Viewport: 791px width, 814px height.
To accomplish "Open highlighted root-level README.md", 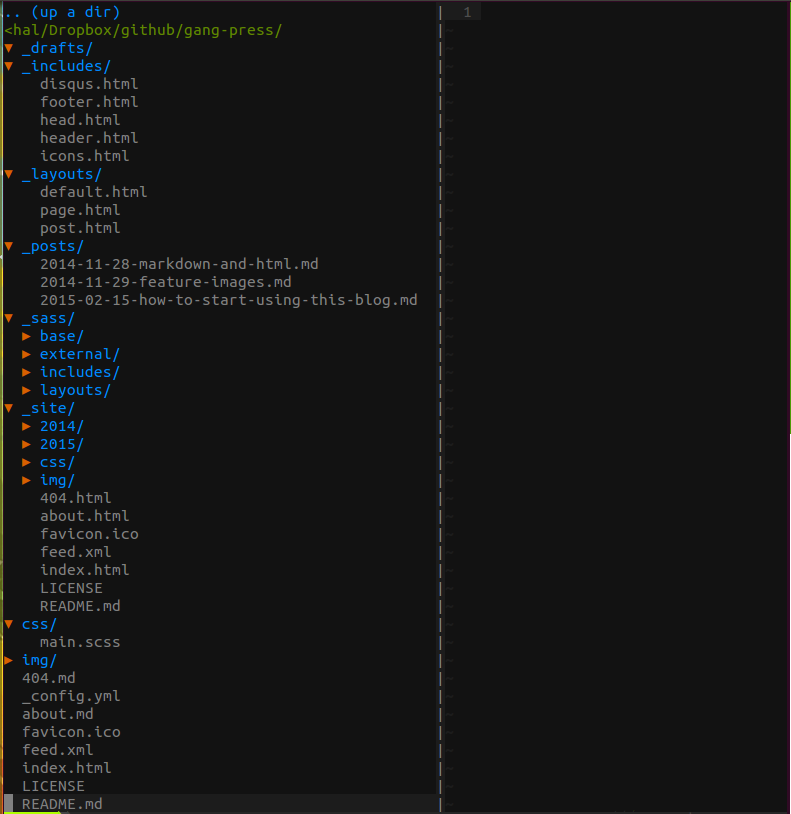I will [62, 804].
